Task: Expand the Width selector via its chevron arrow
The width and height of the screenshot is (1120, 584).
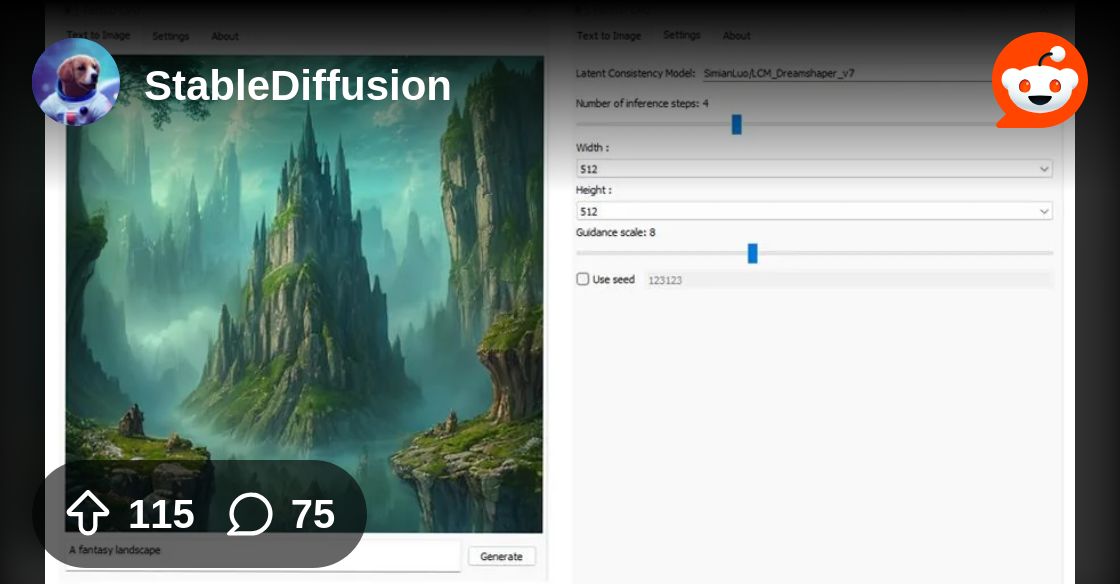Action: point(1045,169)
